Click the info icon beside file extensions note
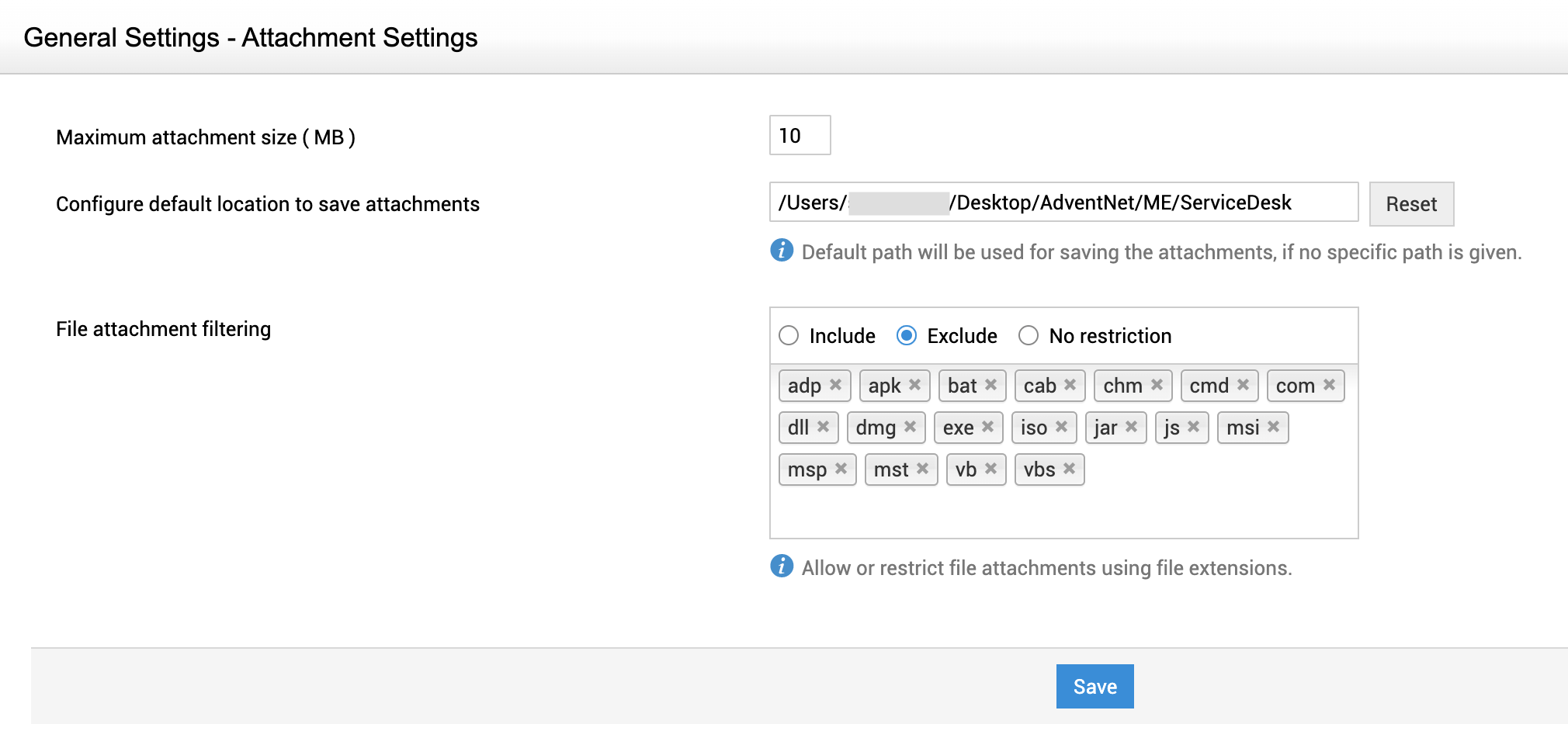1568x731 pixels. (x=782, y=566)
